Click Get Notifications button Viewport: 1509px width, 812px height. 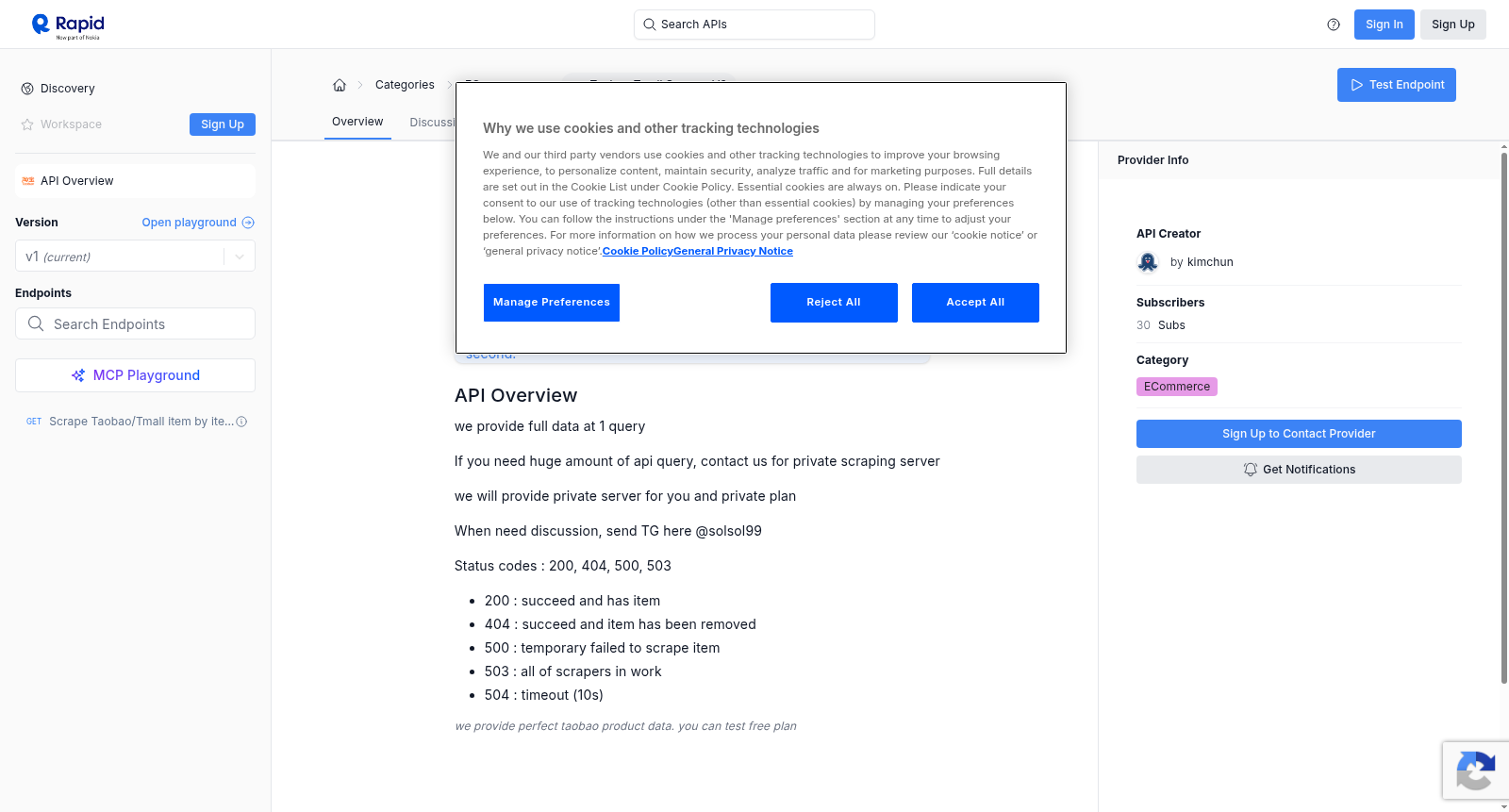pos(1299,470)
